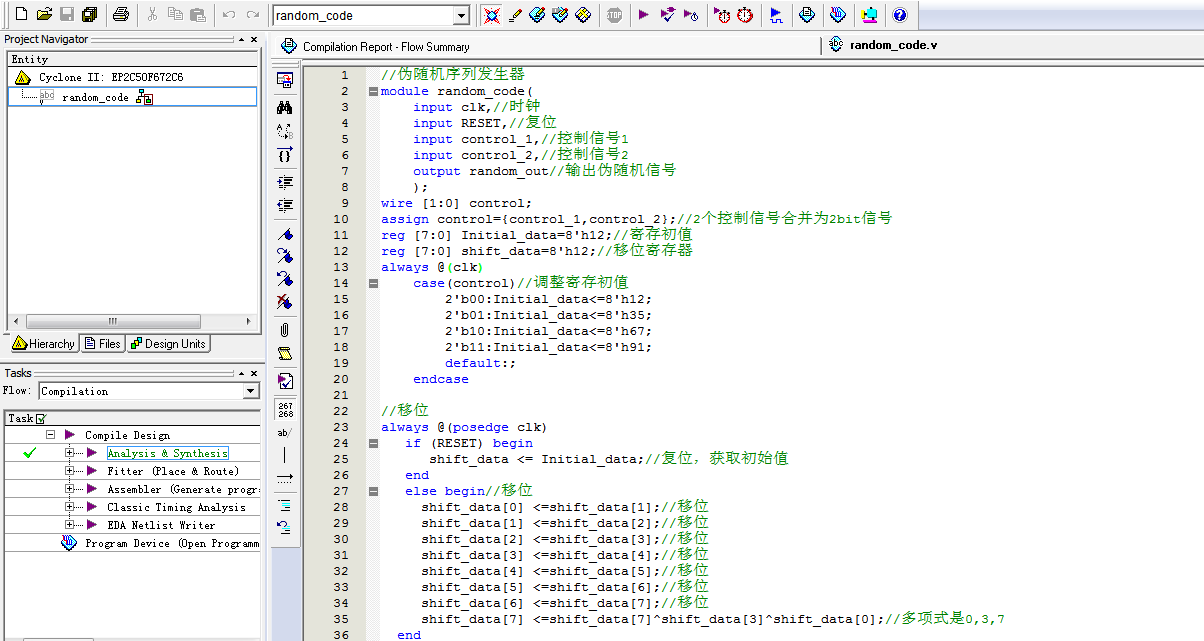The height and width of the screenshot is (641, 1204).
Task: Select Classic Timing Analysis task
Action: coord(176,507)
